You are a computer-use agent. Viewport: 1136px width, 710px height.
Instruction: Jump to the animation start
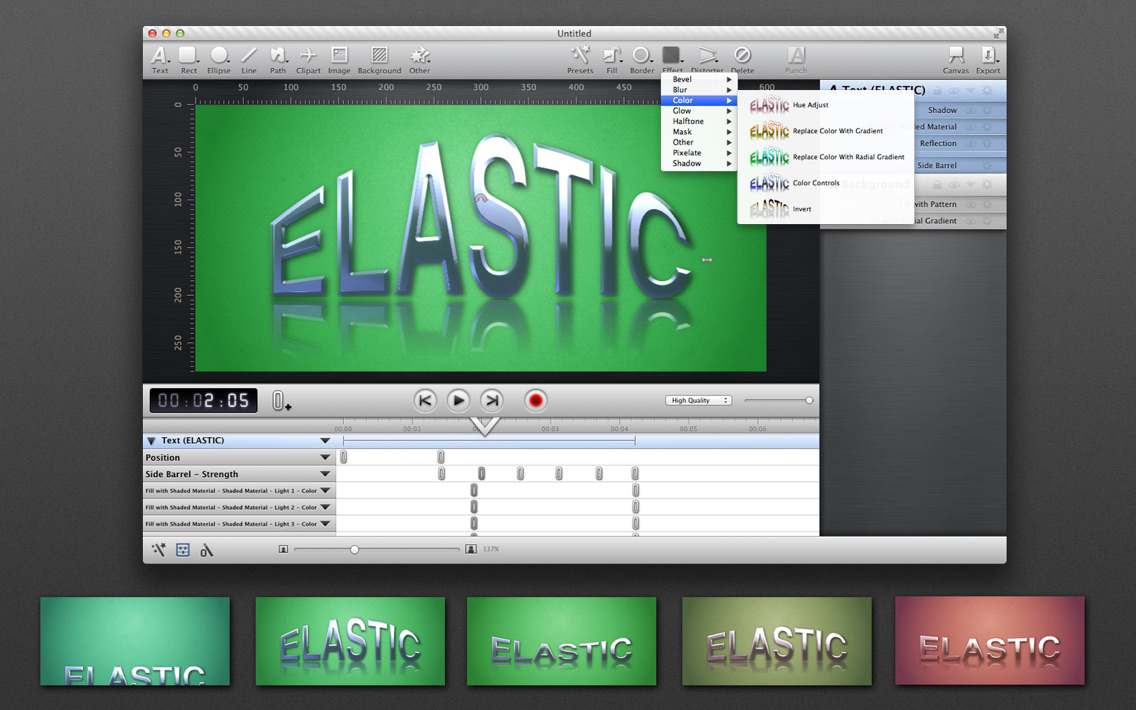[425, 401]
